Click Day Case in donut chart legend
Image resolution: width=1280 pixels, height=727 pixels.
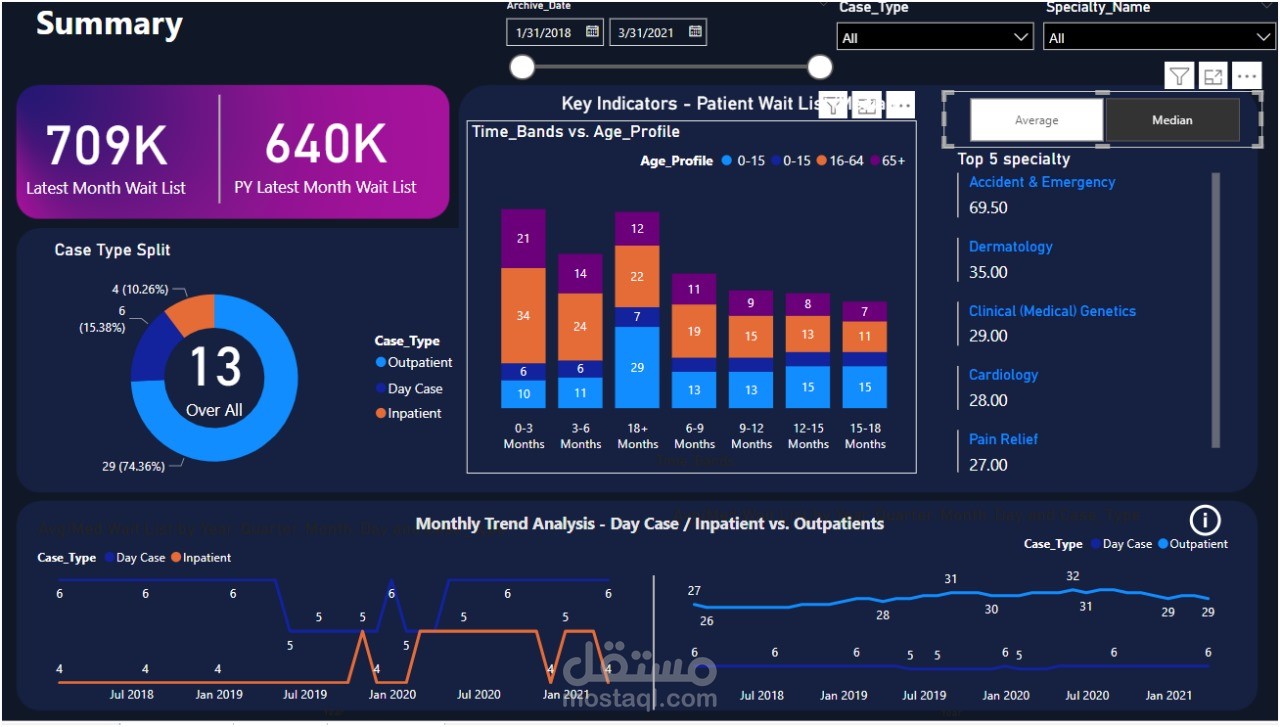point(409,389)
